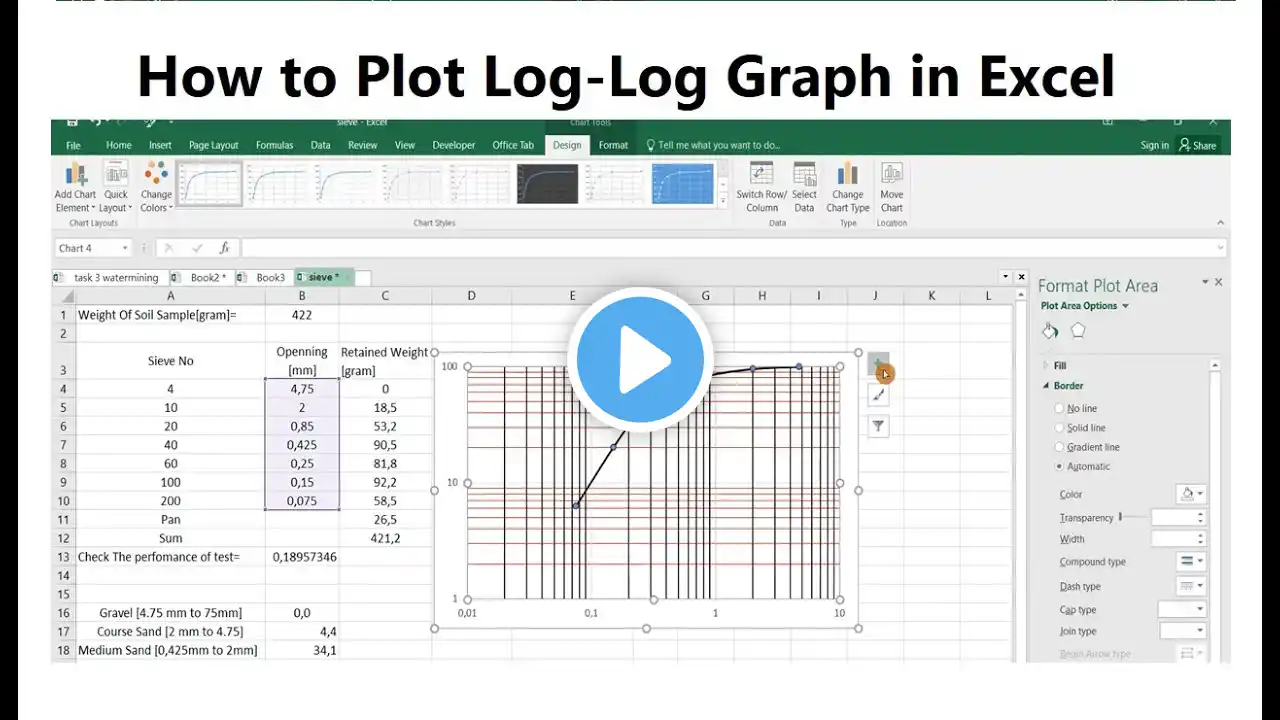The image size is (1280, 720).
Task: Select the dark chart style thumbnail
Action: click(548, 184)
